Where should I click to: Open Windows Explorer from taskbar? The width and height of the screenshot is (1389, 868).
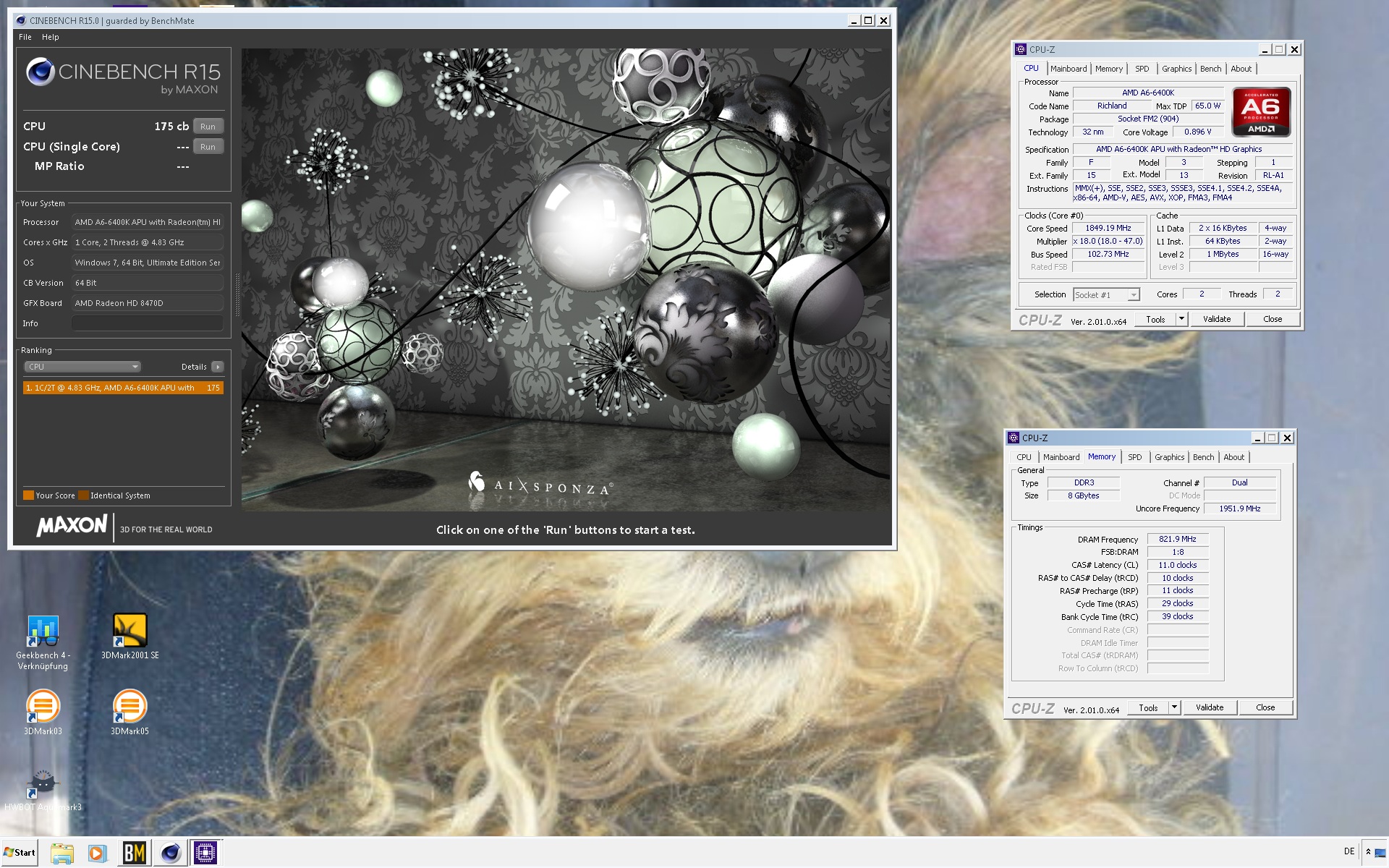tap(62, 853)
